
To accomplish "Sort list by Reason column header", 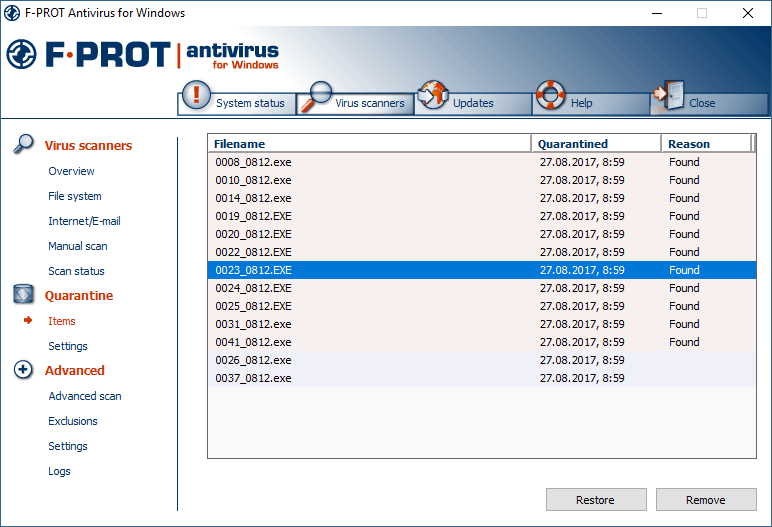I will 706,144.
